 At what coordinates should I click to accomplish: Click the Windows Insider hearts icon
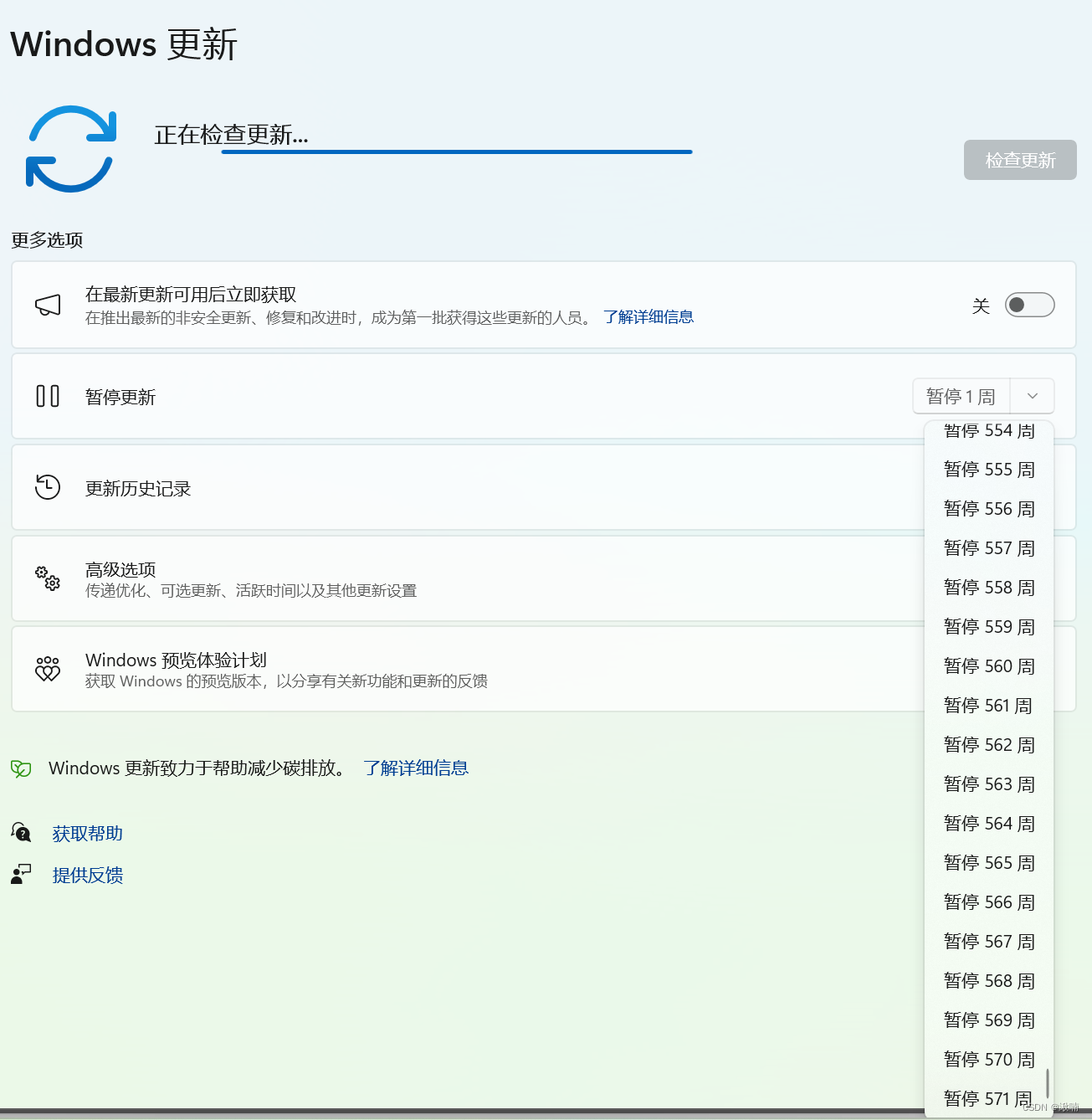click(x=48, y=669)
